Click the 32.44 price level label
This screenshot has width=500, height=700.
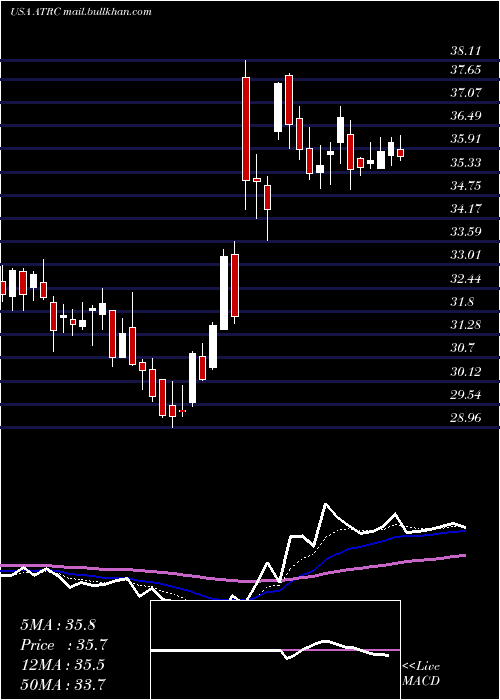coord(466,279)
